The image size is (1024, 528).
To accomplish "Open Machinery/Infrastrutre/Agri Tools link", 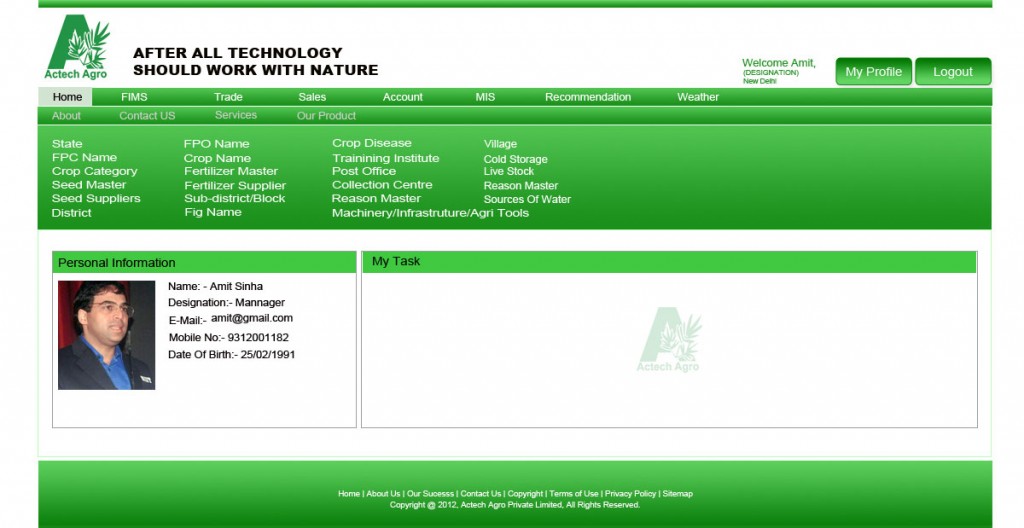I will pyautogui.click(x=430, y=213).
